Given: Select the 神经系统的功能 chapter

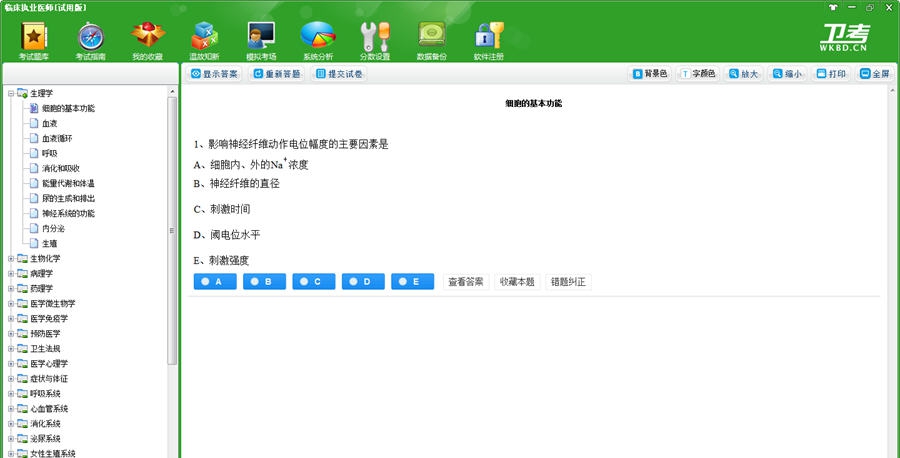Looking at the screenshot, I should pos(68,213).
